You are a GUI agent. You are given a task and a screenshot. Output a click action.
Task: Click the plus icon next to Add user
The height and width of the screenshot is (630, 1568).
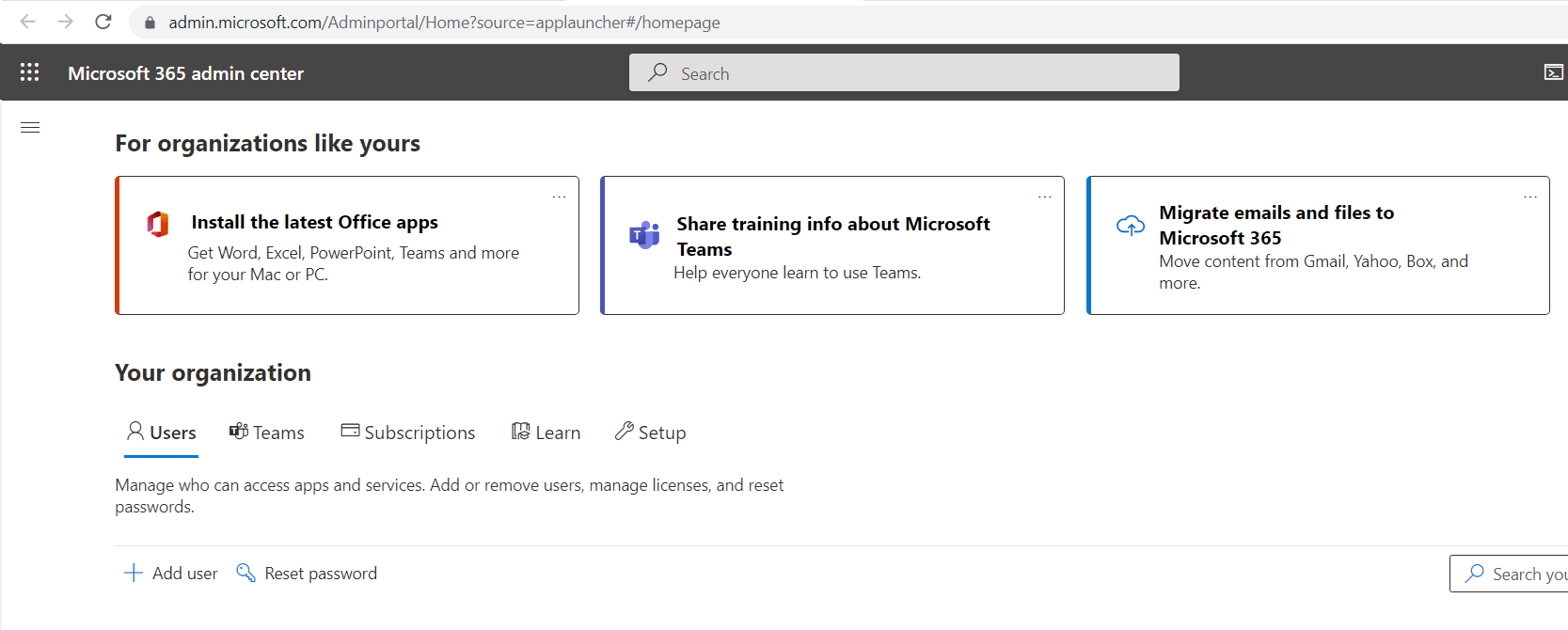point(134,573)
